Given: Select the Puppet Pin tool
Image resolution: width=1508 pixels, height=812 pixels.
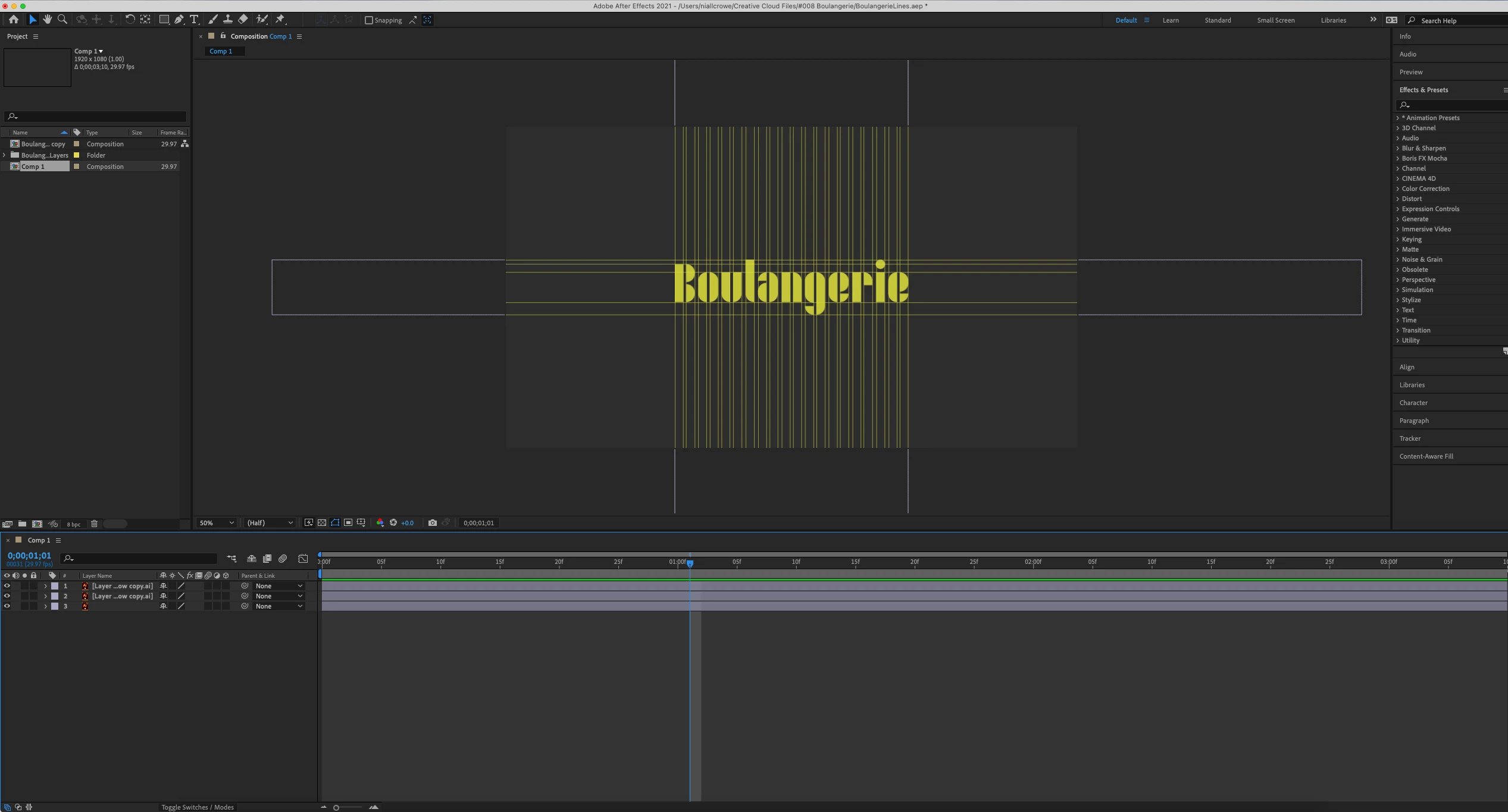Looking at the screenshot, I should click(280, 20).
